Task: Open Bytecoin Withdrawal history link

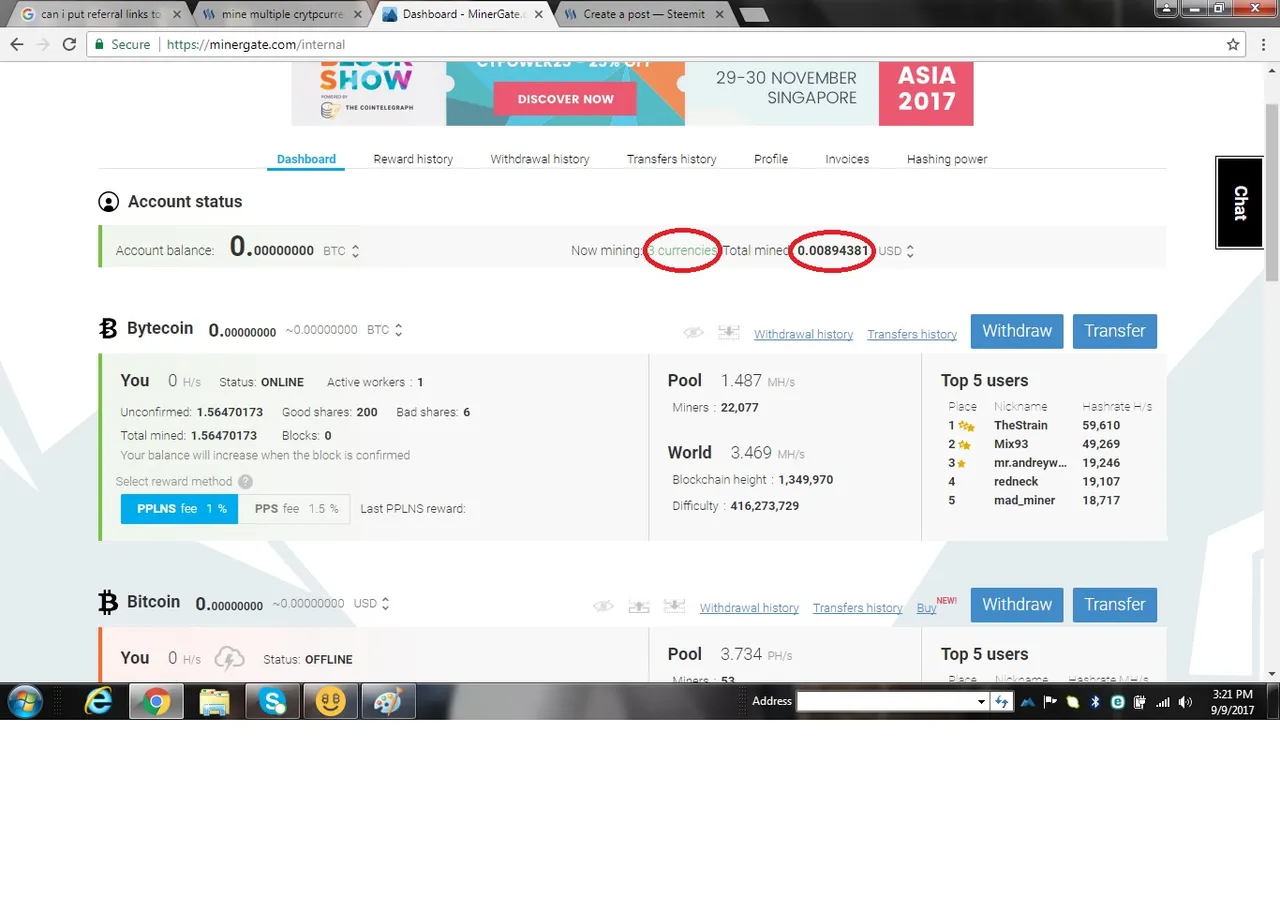Action: coord(803,334)
